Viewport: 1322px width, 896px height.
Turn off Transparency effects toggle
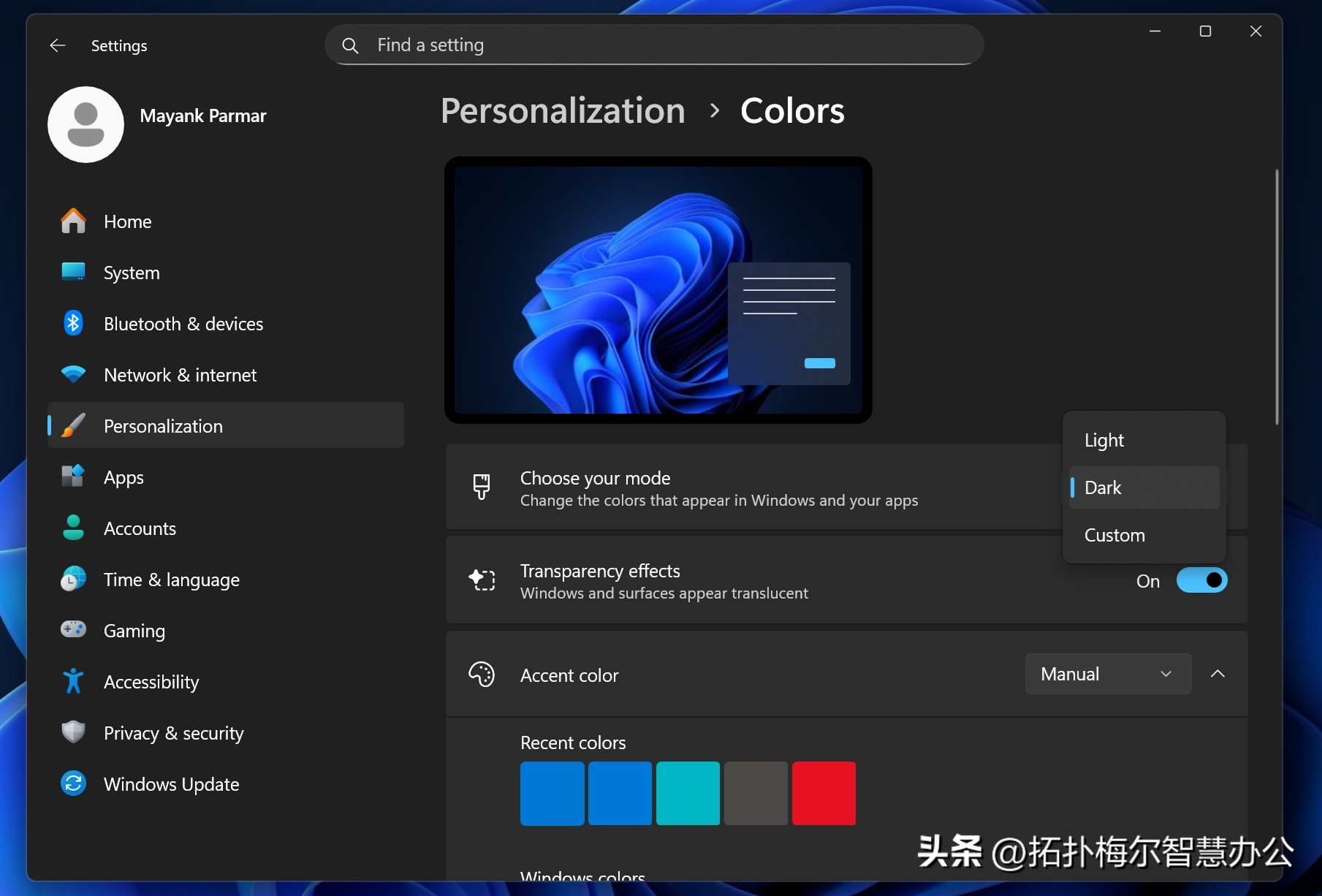click(1201, 581)
